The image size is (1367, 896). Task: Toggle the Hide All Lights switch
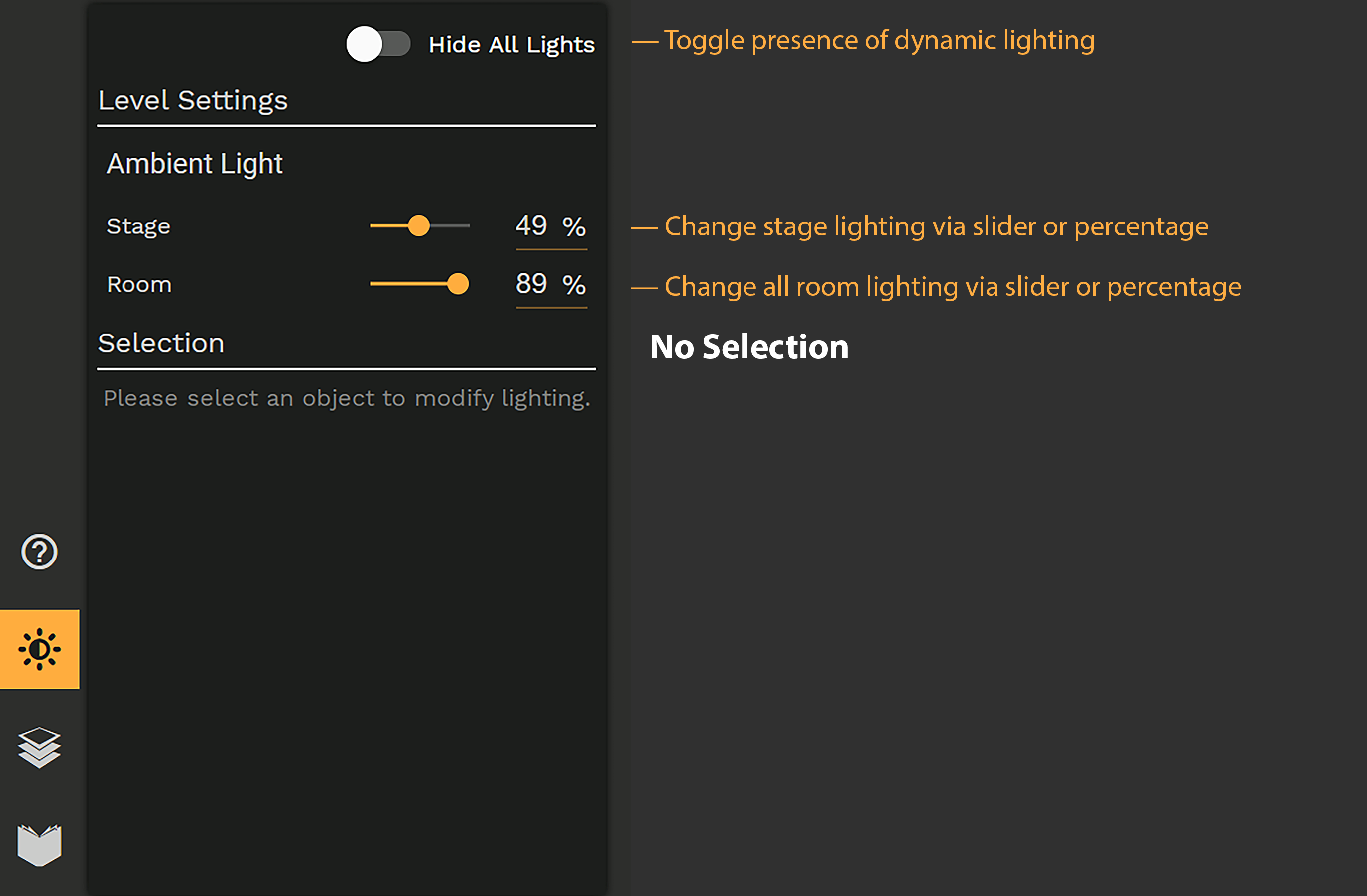coord(378,44)
